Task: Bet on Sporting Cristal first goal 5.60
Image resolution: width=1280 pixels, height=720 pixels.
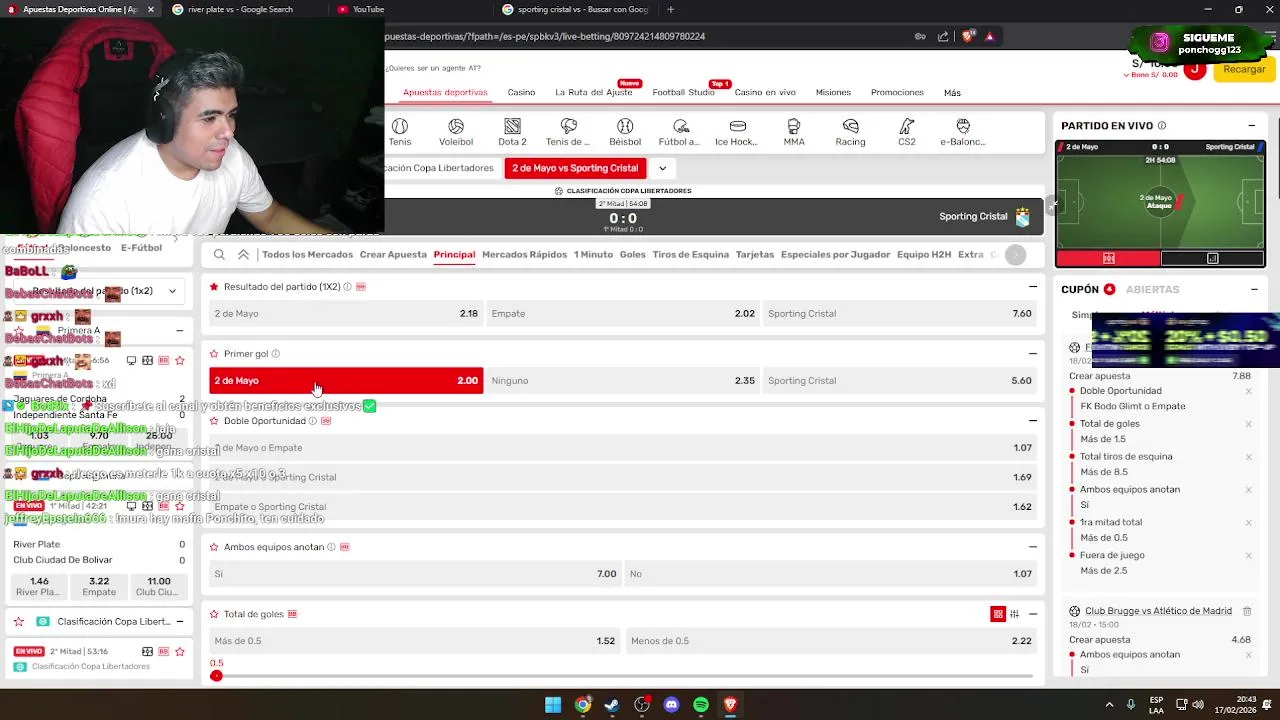Action: tap(899, 381)
